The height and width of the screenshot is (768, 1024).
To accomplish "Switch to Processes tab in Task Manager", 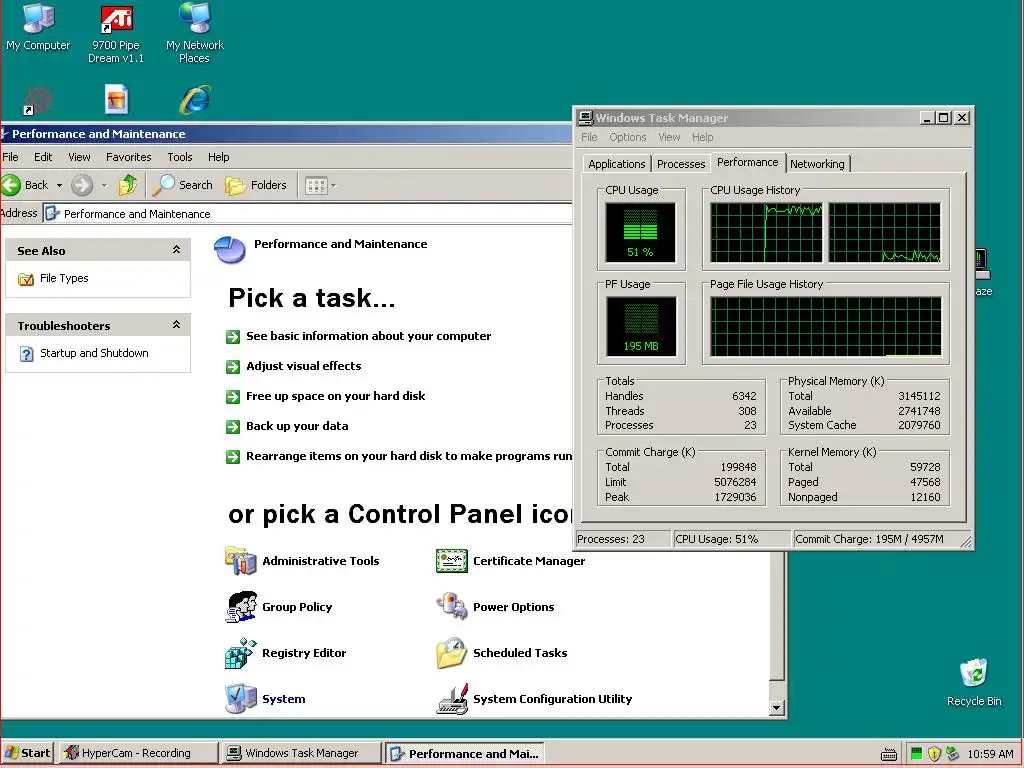I will (x=681, y=164).
